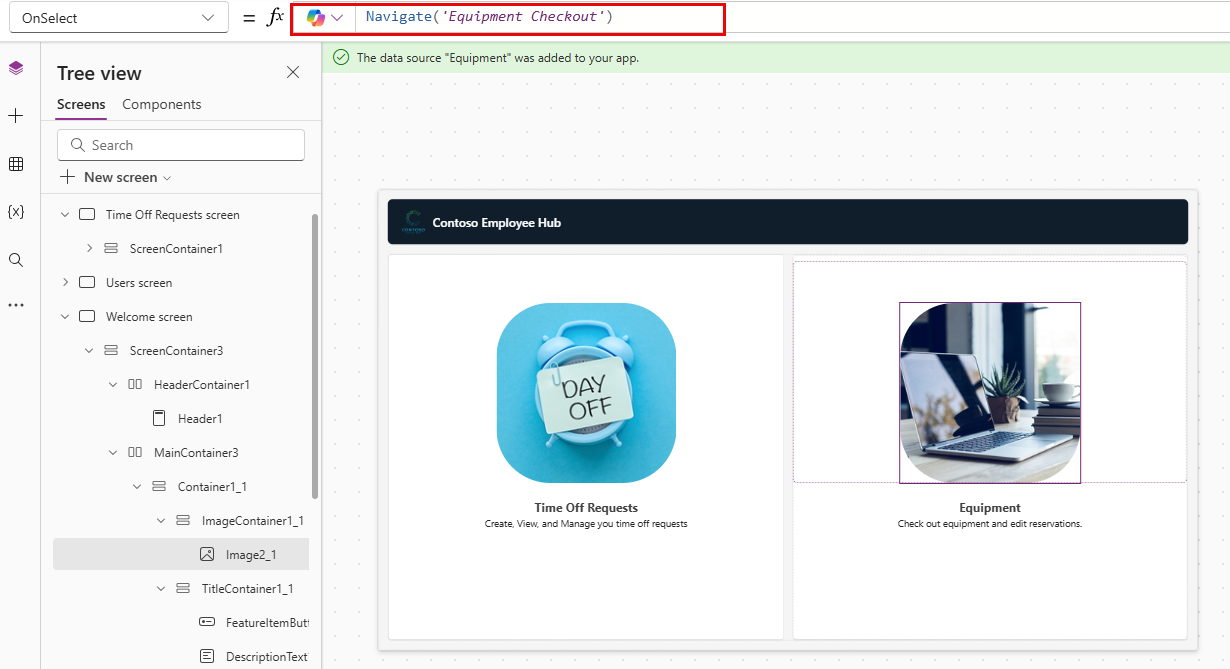
Task: Click the Contoso Employee Hub header text
Action: tap(496, 223)
